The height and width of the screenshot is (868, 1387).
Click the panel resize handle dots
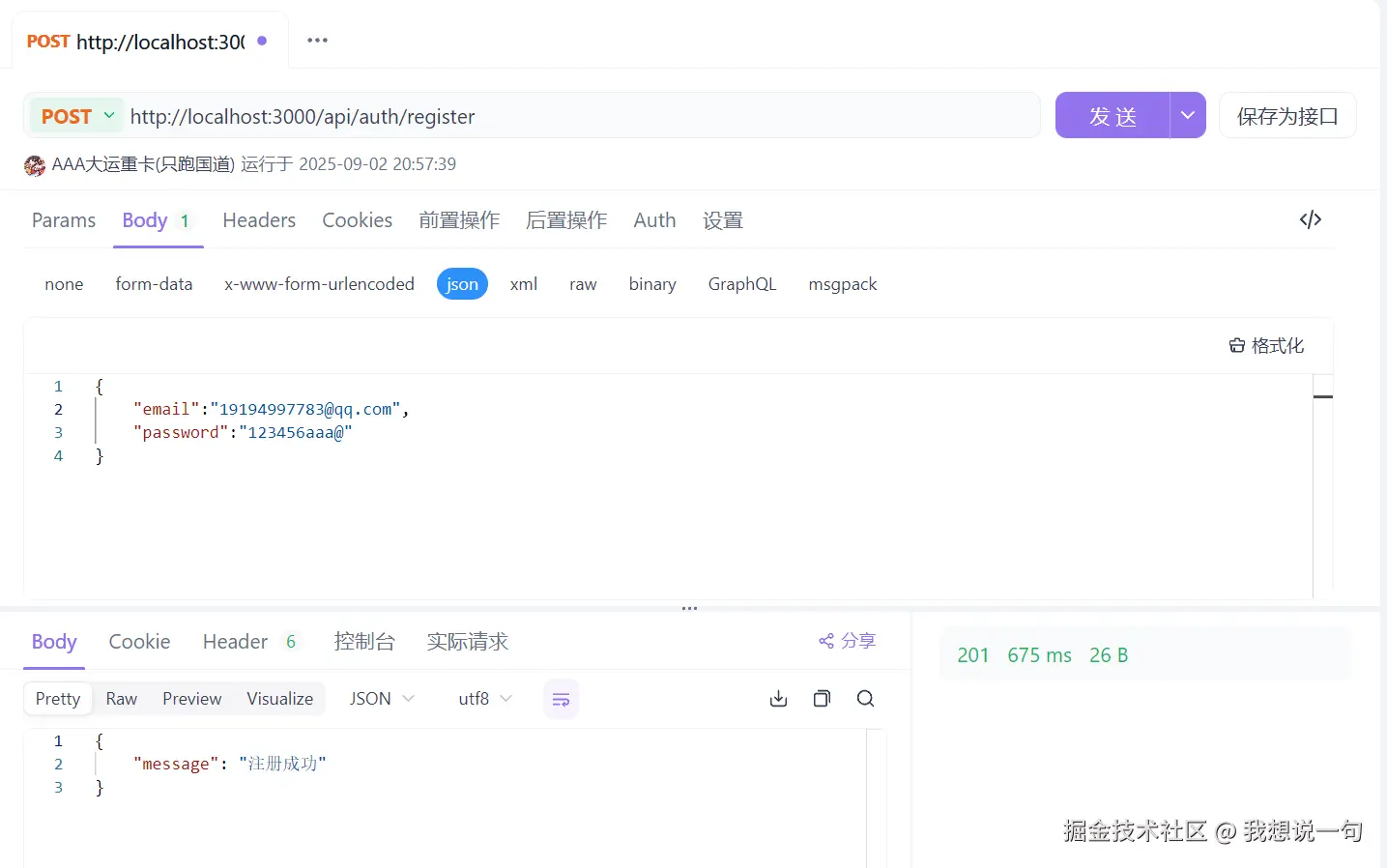(689, 609)
